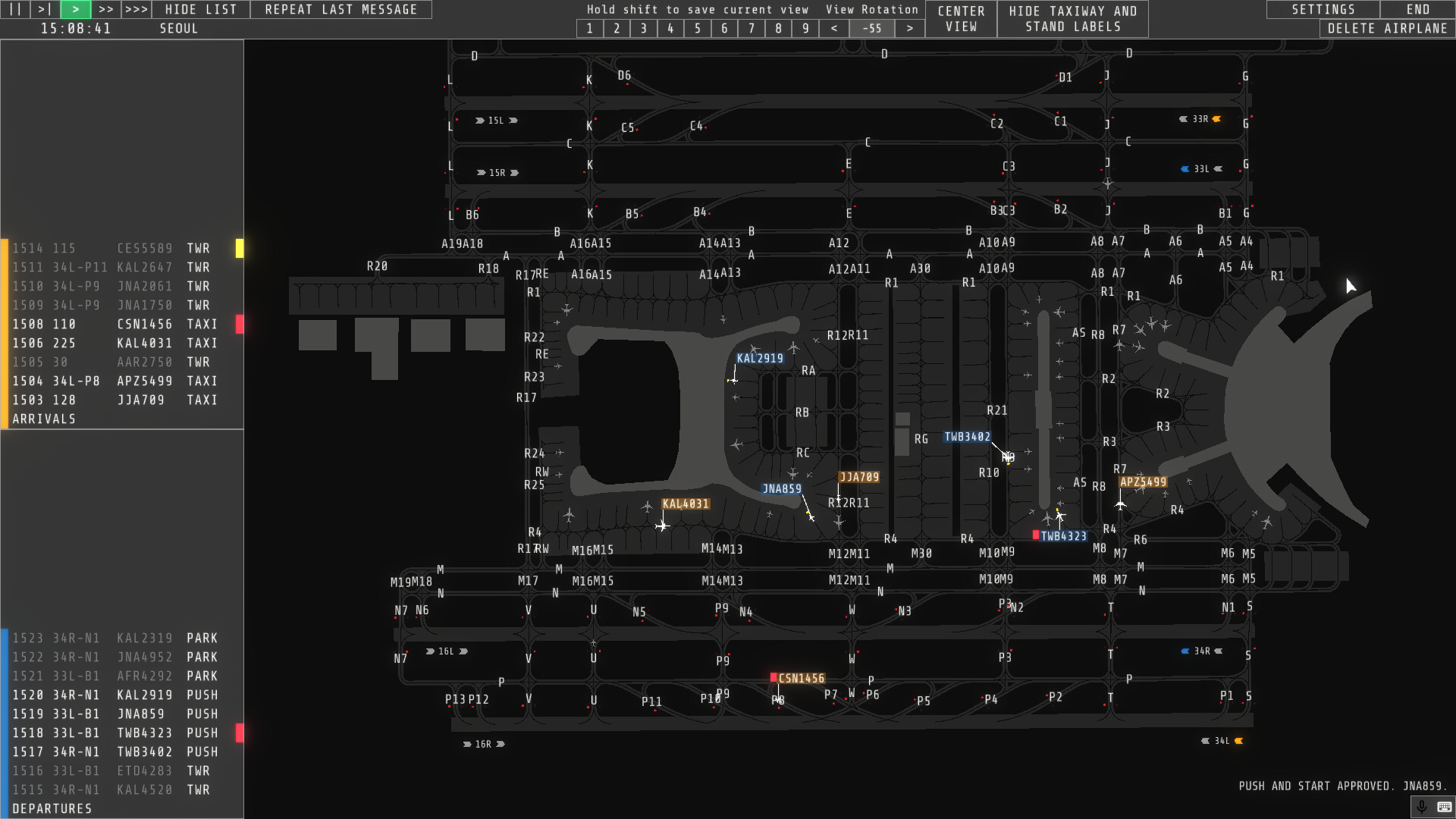Speed up time with the double-arrow icon
Image resolution: width=1456 pixels, height=819 pixels.
pyautogui.click(x=105, y=9)
